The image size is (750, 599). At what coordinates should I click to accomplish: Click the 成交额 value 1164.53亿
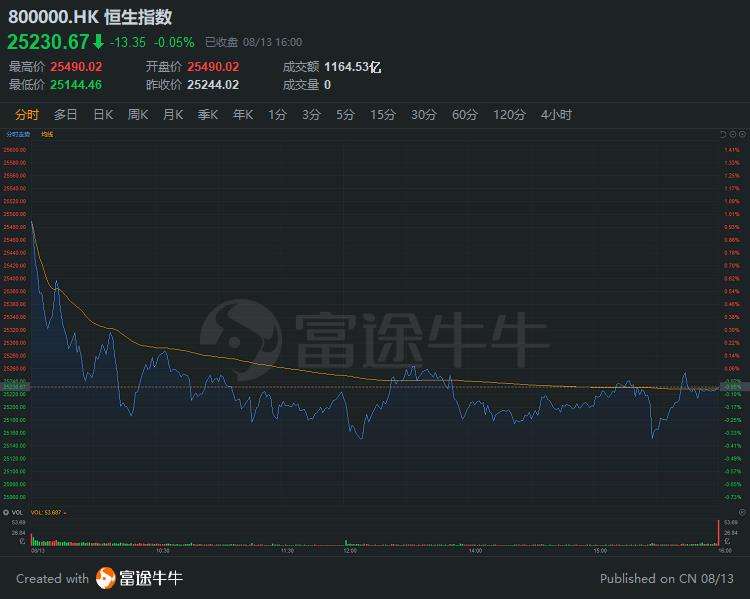[x=353, y=67]
